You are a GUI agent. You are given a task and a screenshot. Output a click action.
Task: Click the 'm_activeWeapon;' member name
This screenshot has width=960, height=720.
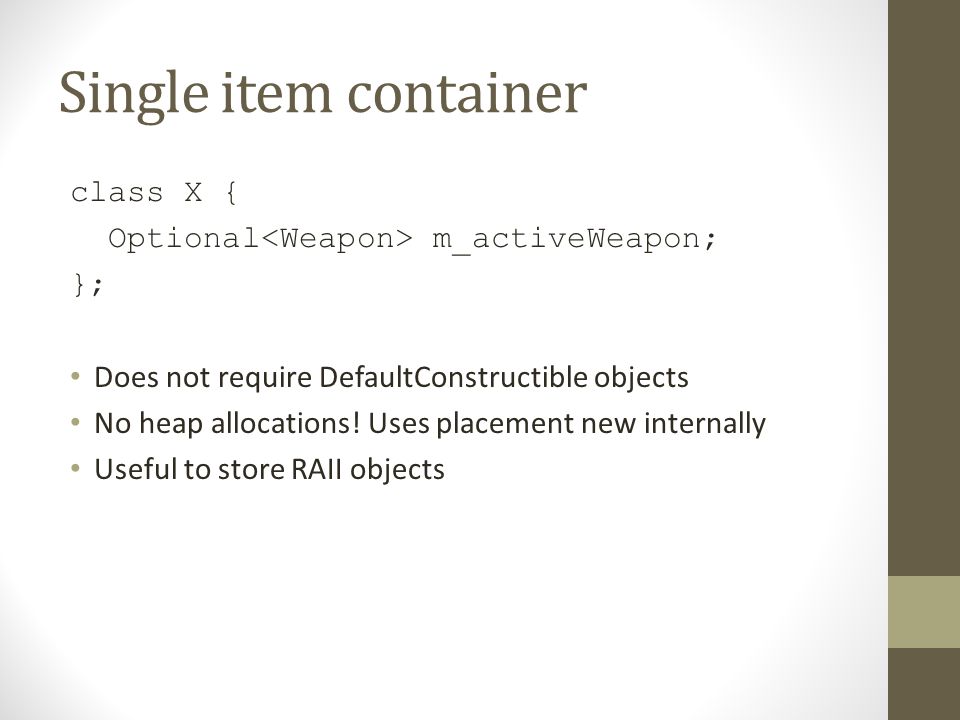[x=574, y=239]
